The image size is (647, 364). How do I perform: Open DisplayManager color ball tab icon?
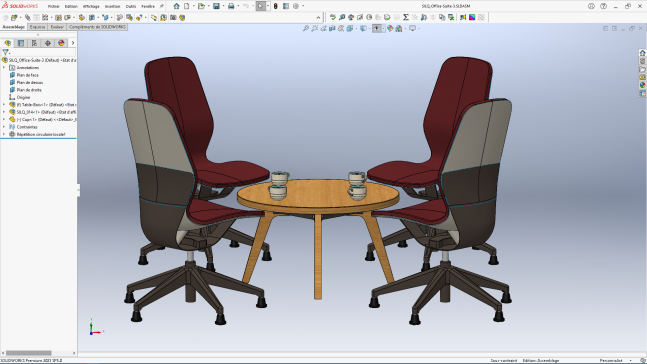tap(61, 43)
